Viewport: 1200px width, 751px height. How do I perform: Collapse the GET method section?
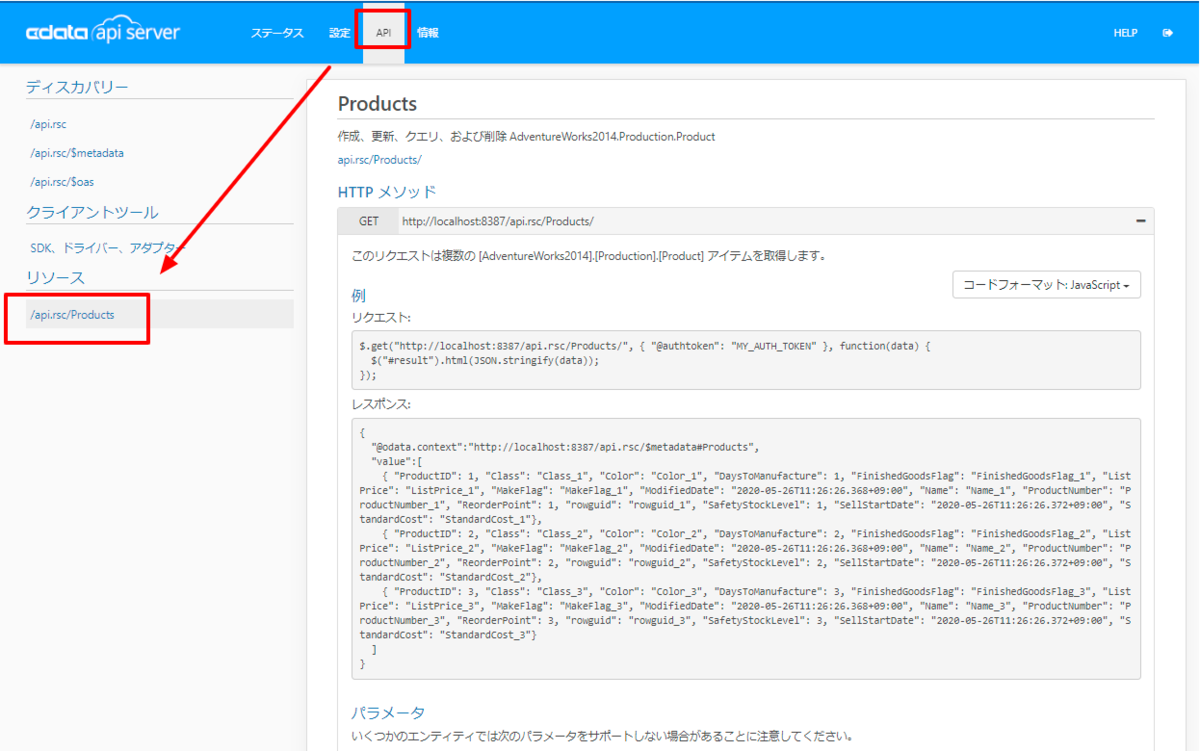pos(1141,221)
